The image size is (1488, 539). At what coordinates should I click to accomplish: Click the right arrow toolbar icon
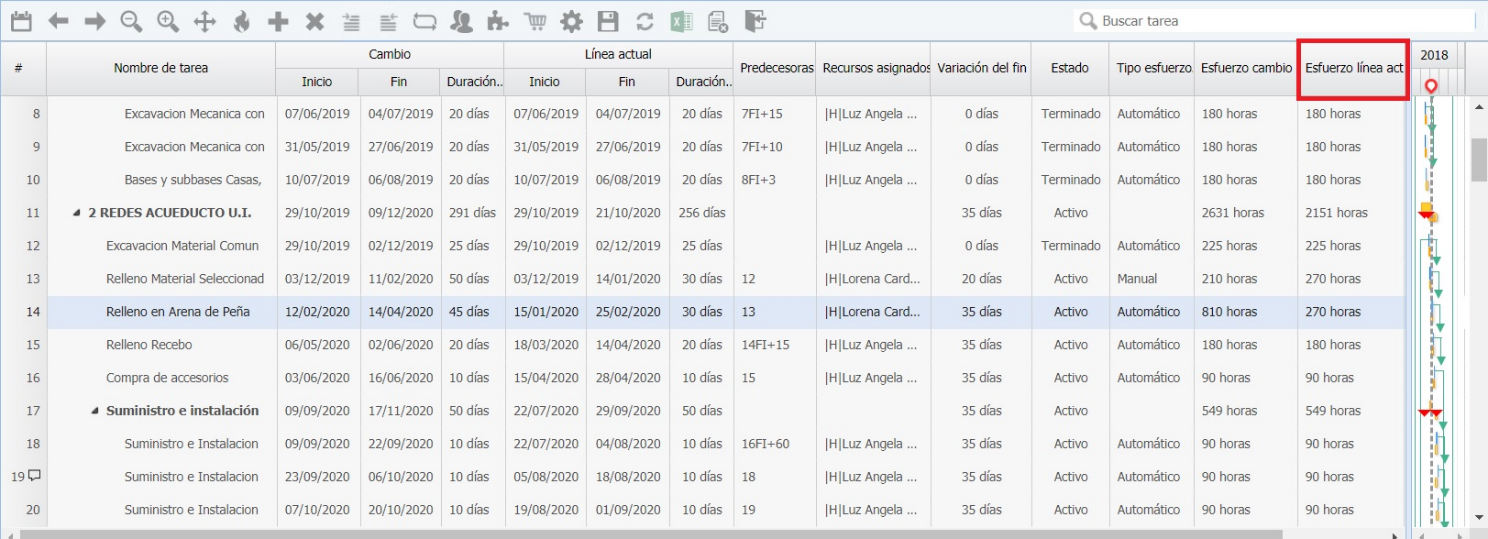point(95,20)
